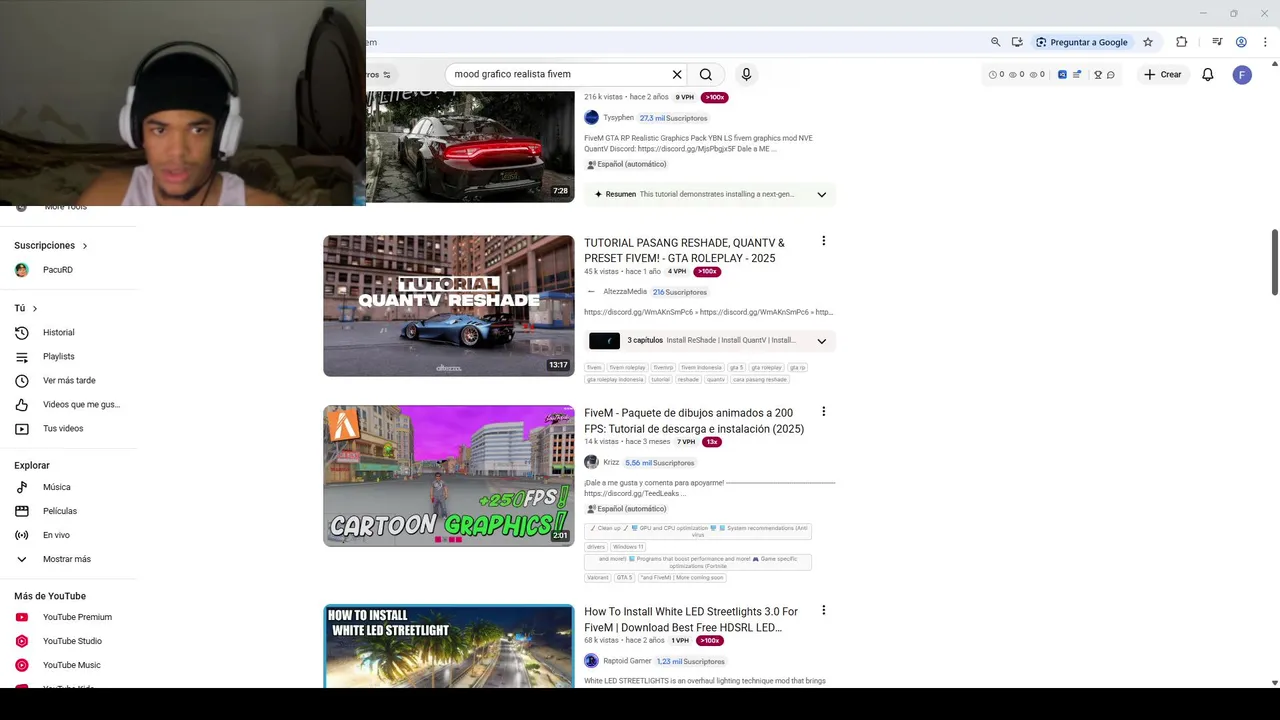This screenshot has height=720, width=1280.
Task: Expand the 3 capítulos chapters dropdown
Action: click(x=822, y=341)
